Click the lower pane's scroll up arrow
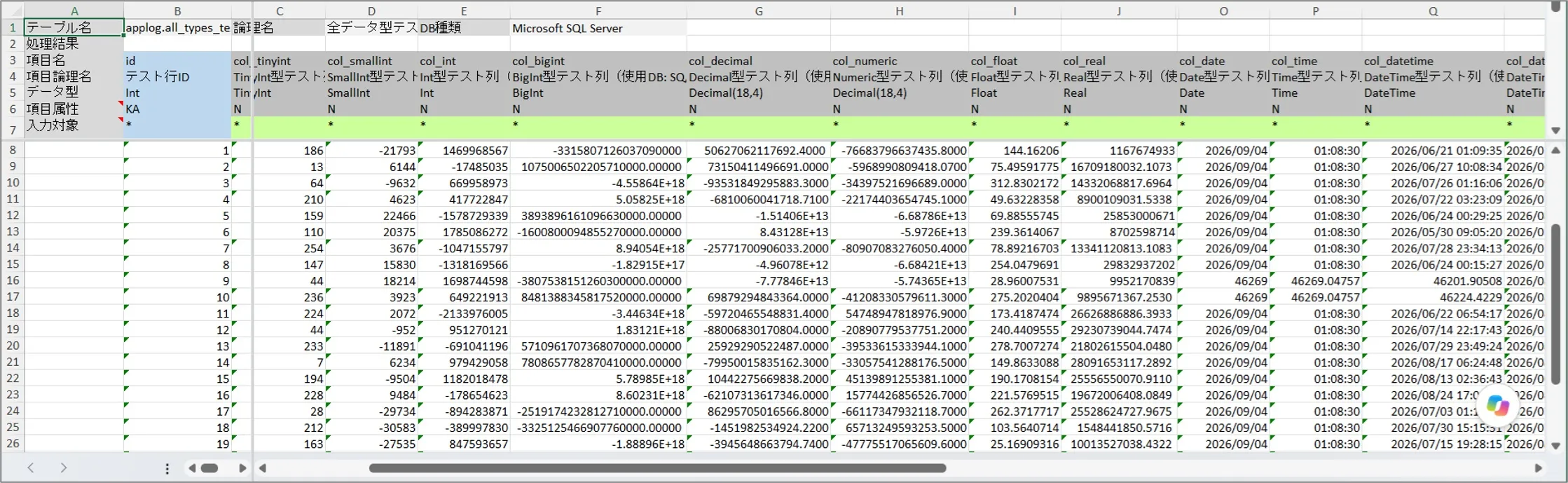 pos(1555,150)
